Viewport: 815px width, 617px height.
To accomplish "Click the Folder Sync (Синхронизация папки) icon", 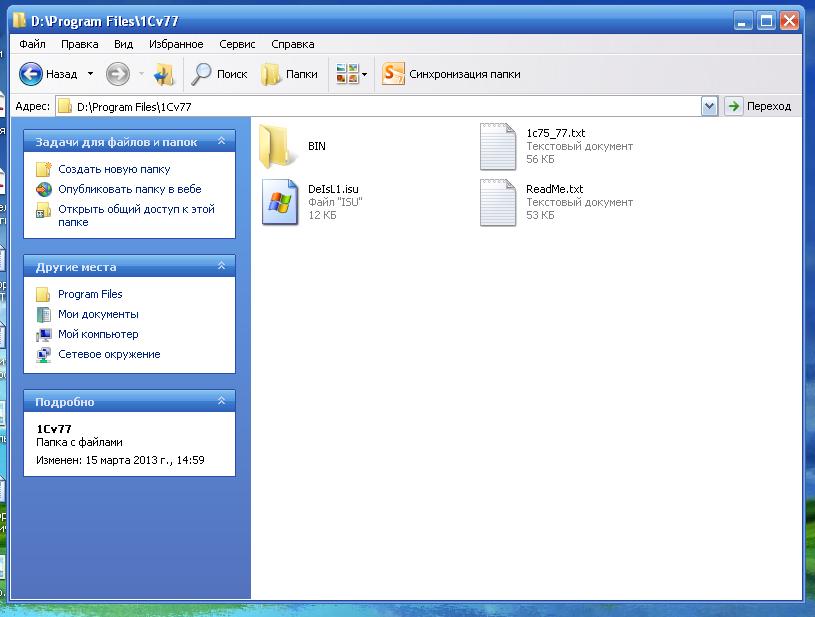I will point(394,74).
